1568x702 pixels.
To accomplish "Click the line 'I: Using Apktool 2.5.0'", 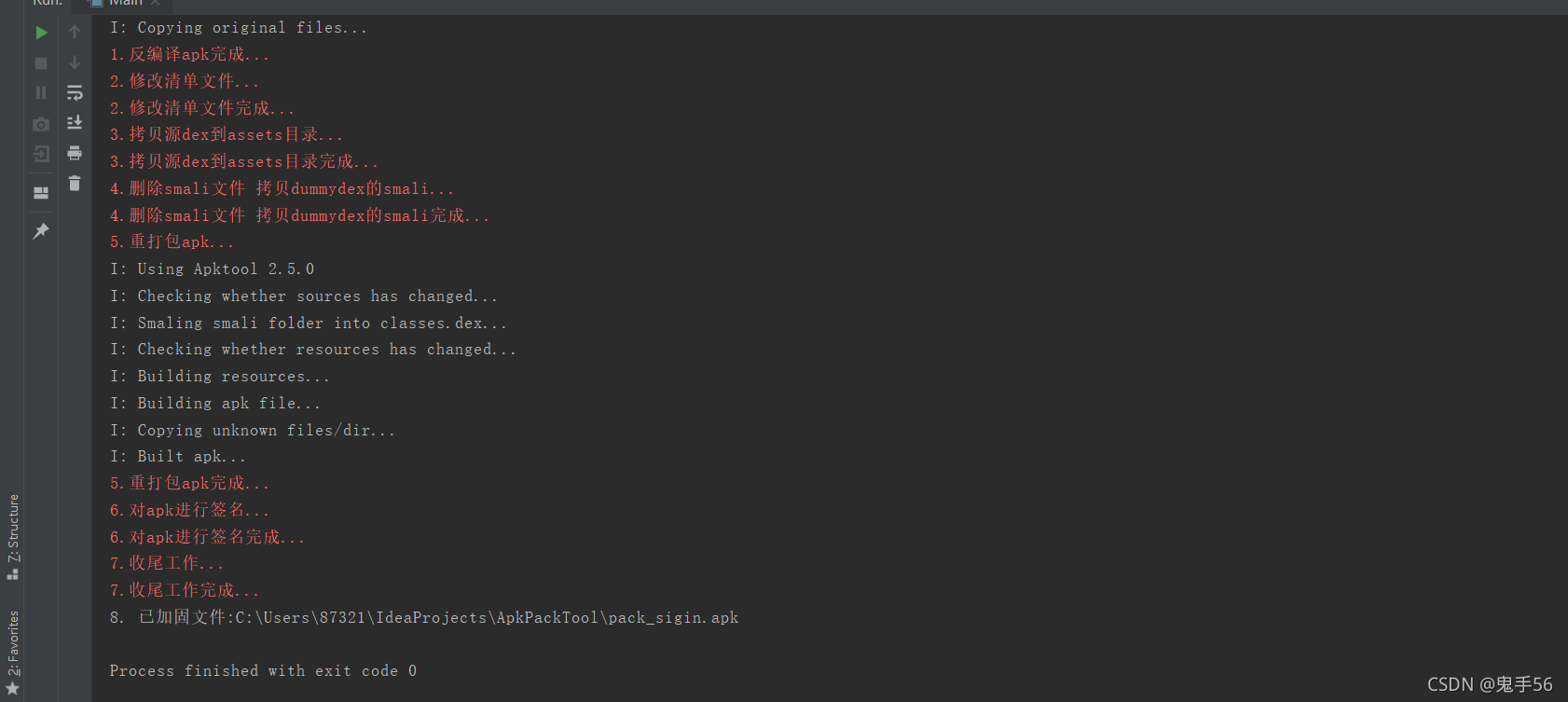I will coord(212,269).
